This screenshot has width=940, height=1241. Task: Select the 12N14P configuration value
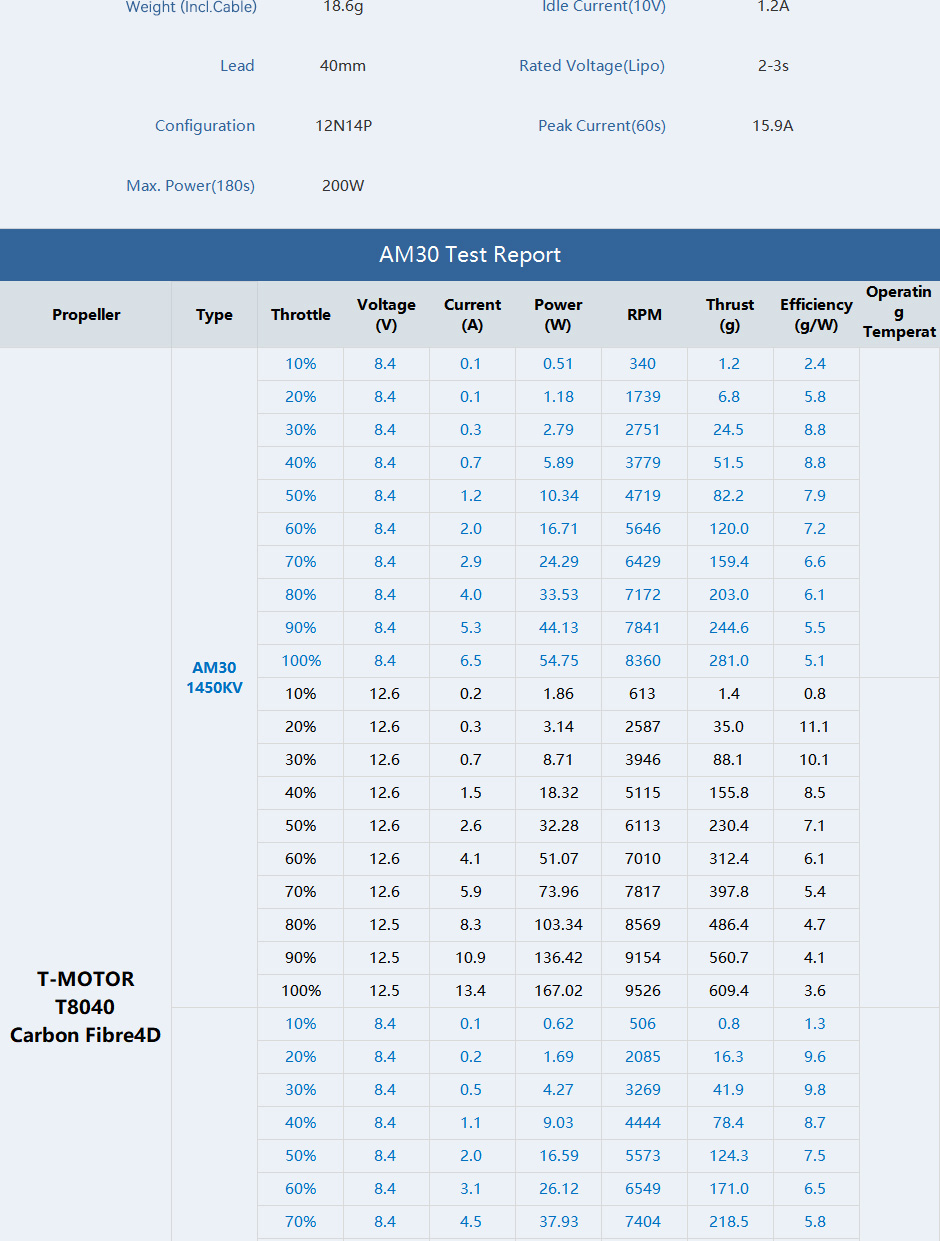tap(344, 126)
